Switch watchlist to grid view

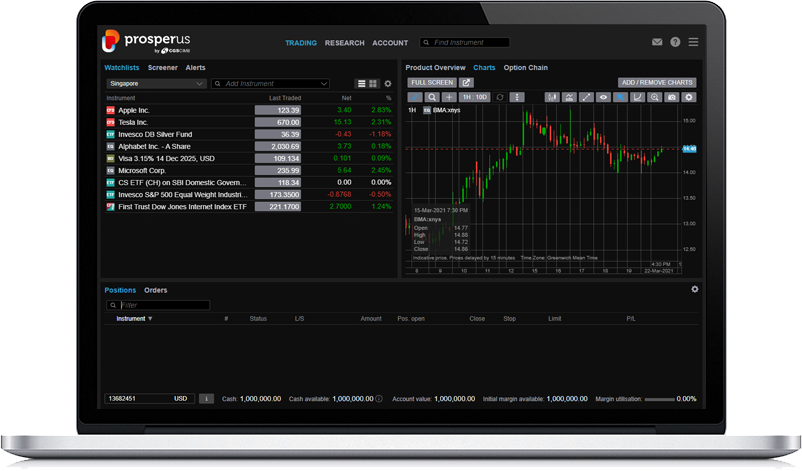[373, 84]
